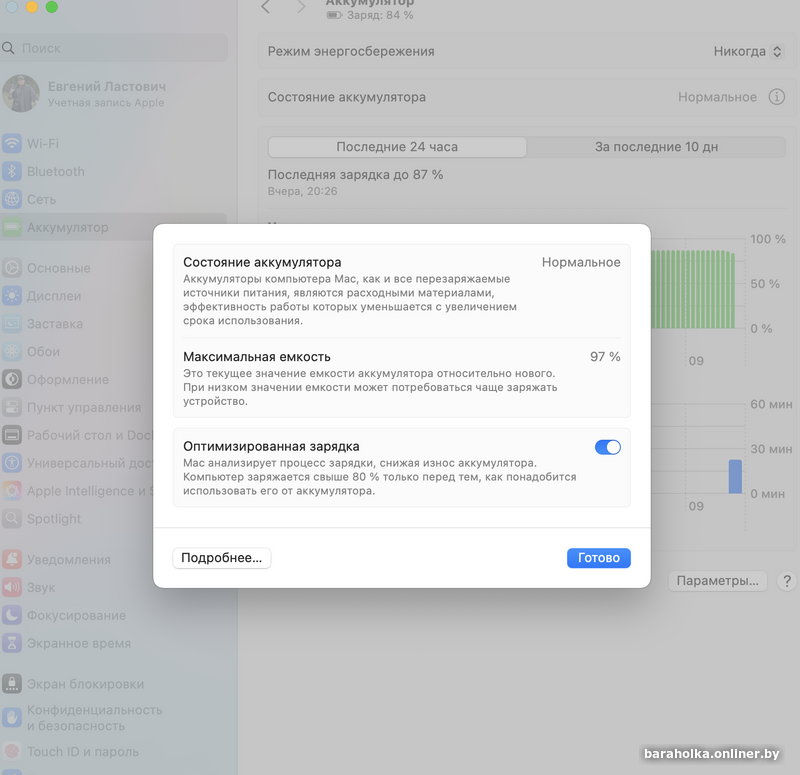Select Дисплеи label in sidebar
Screen dimensions: 800x775
coord(54,296)
